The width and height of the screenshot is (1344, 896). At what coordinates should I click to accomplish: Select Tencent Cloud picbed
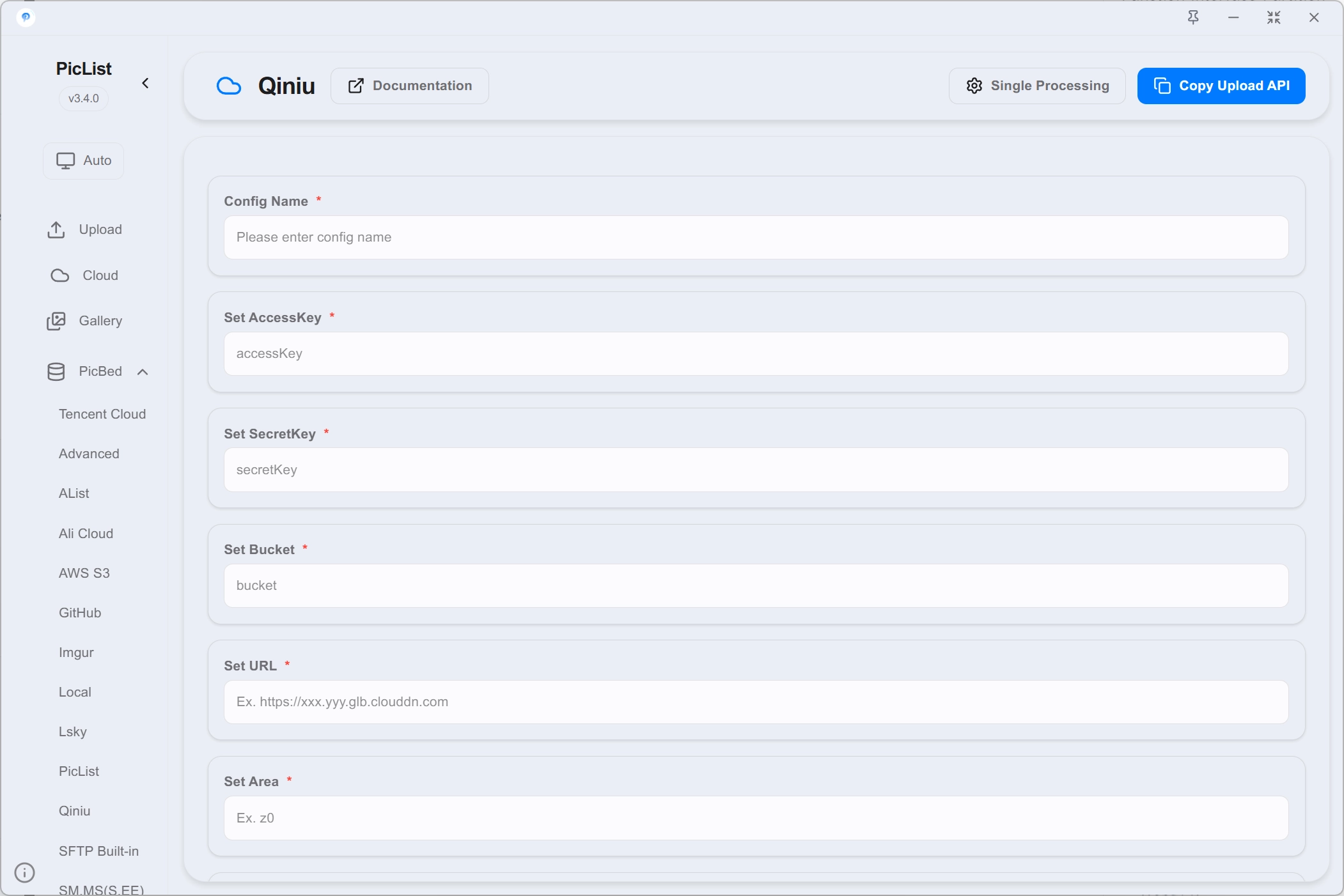coord(102,414)
